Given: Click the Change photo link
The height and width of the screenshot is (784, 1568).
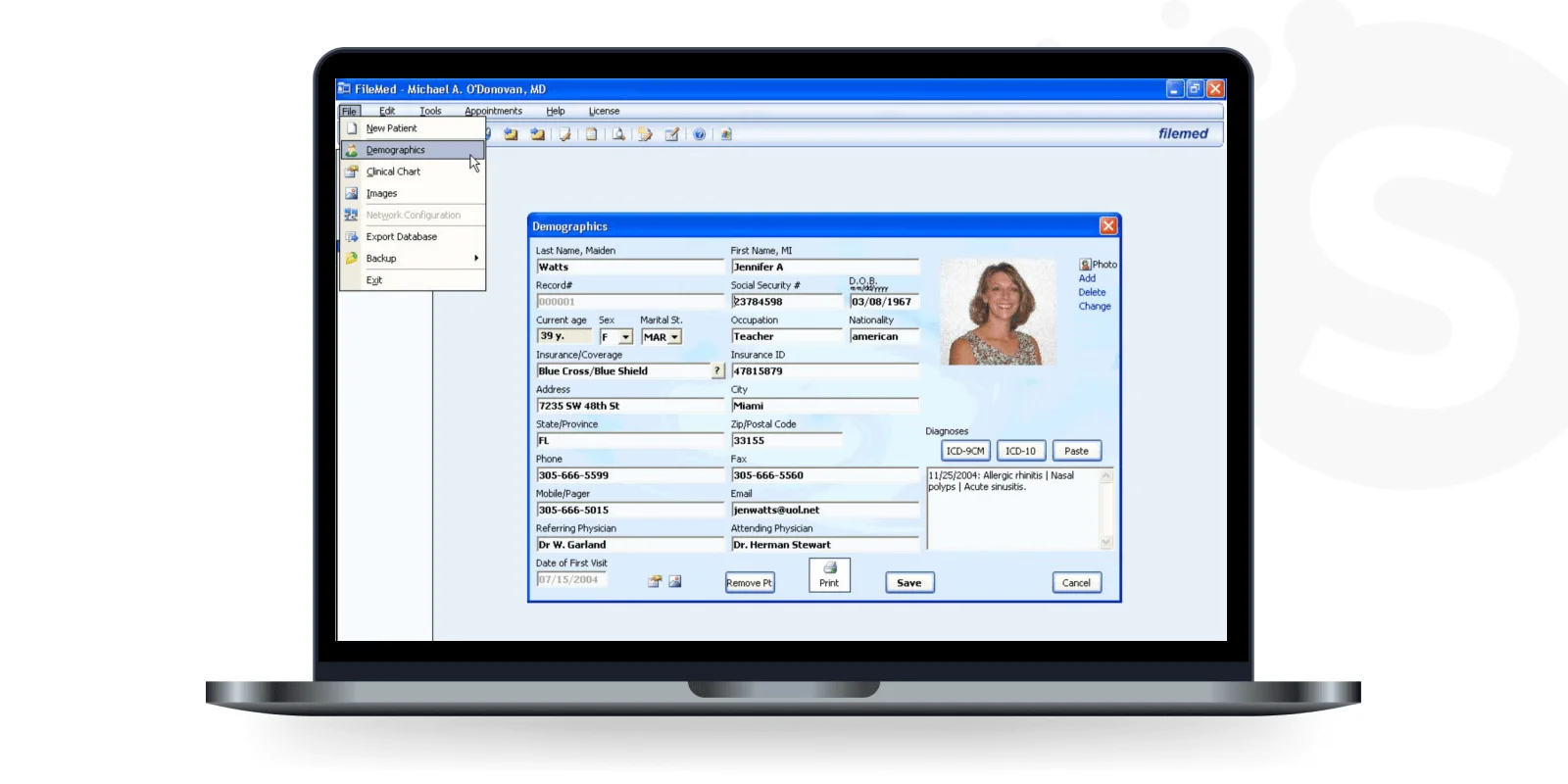Looking at the screenshot, I should coord(1095,307).
